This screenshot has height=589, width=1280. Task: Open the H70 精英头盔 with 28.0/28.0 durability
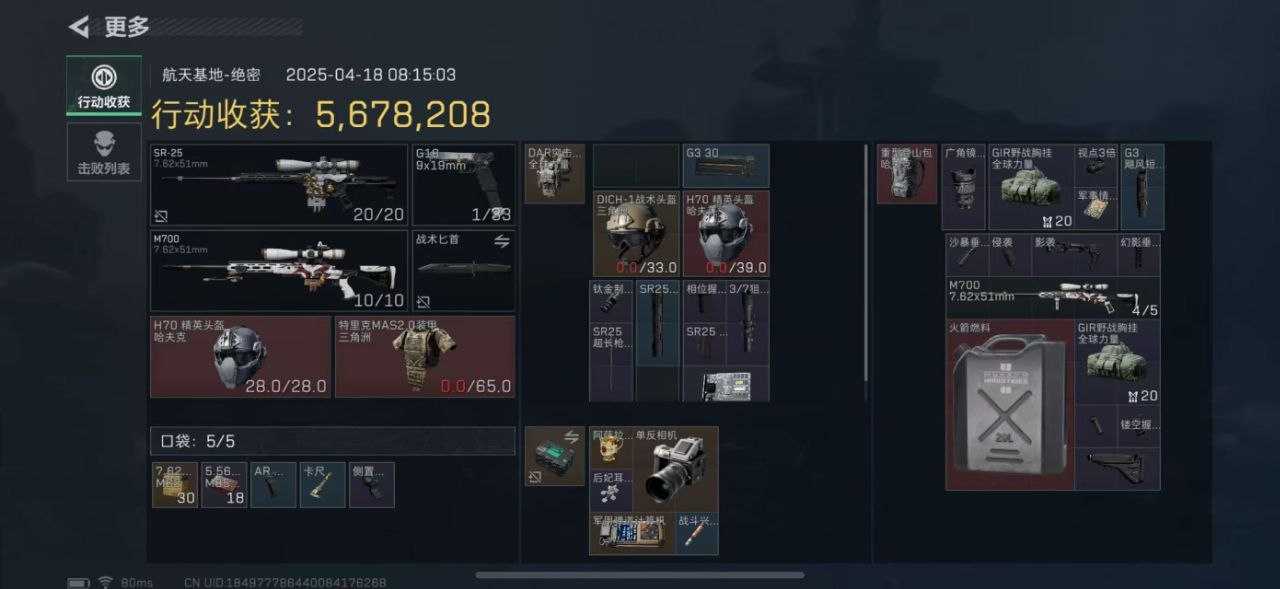tap(240, 357)
